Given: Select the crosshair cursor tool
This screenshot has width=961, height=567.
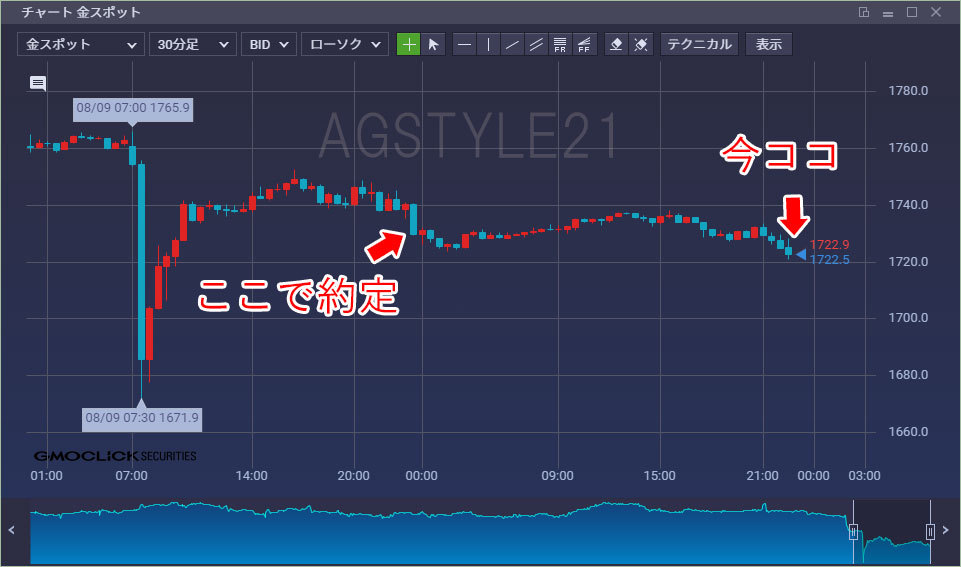Looking at the screenshot, I should coord(409,44).
